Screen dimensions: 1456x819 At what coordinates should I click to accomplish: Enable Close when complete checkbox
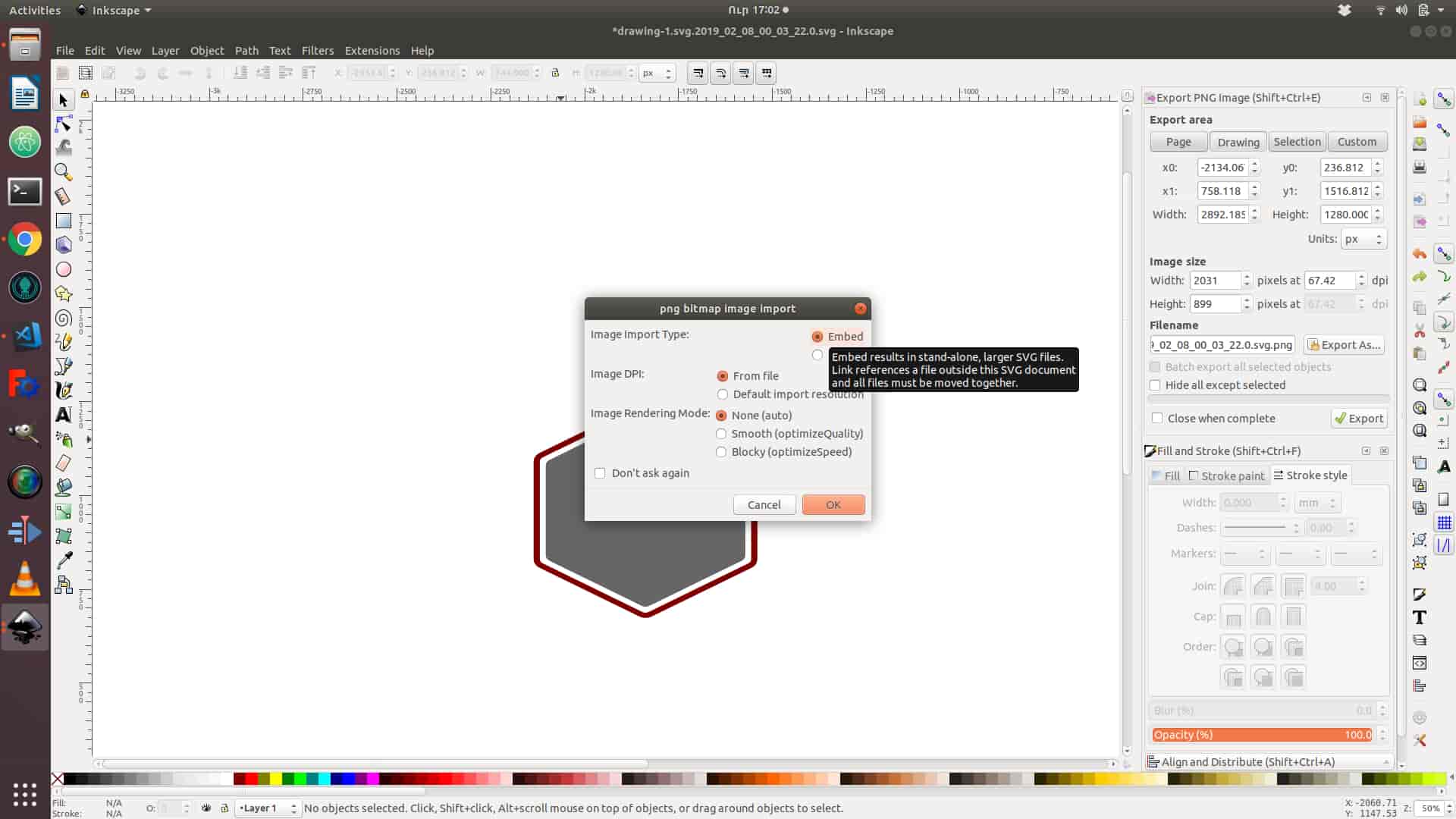(1157, 419)
